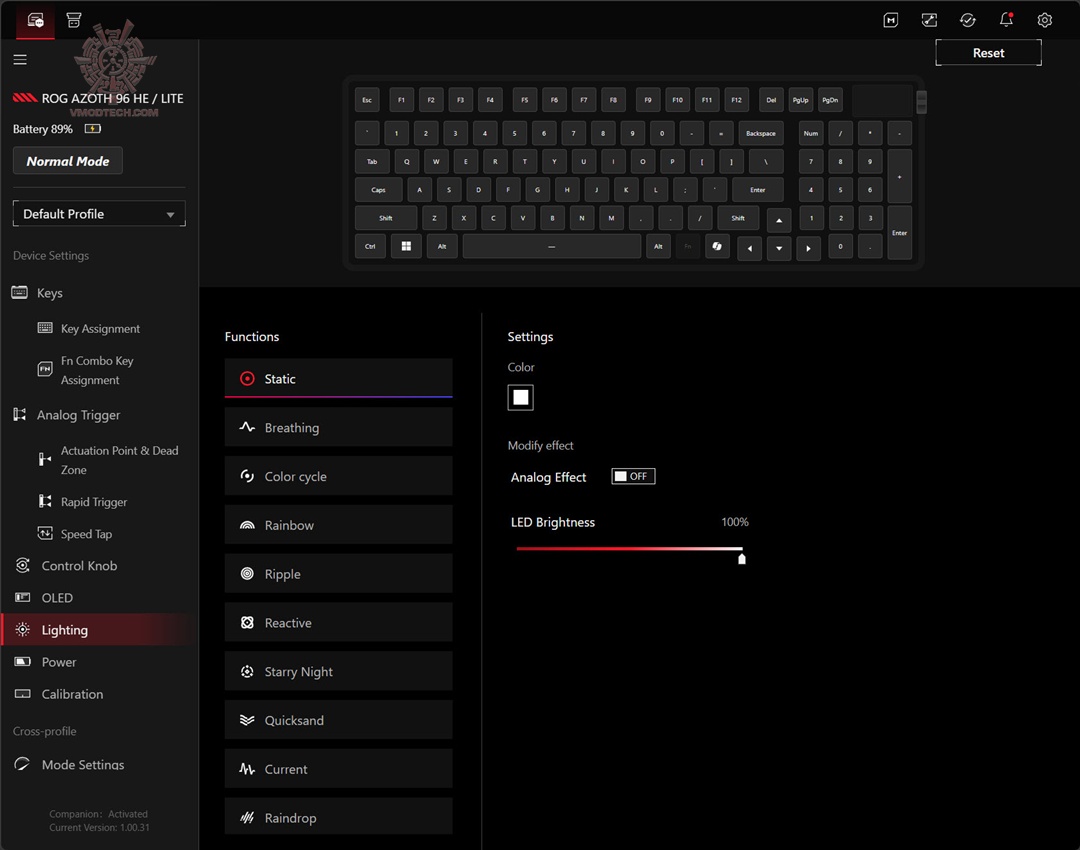Screen dimensions: 1080x850
Task: Click the right arrow key on keyboard preview
Action: point(809,248)
